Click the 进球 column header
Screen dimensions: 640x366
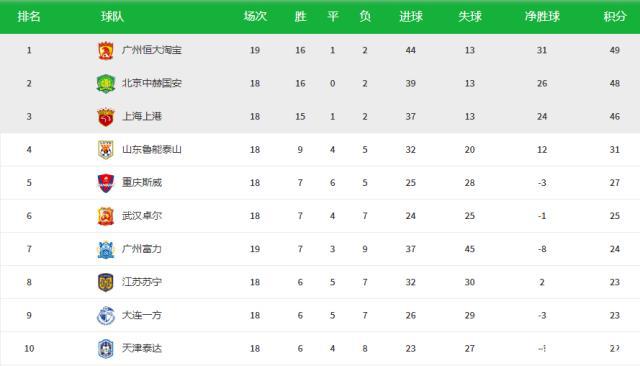click(411, 16)
